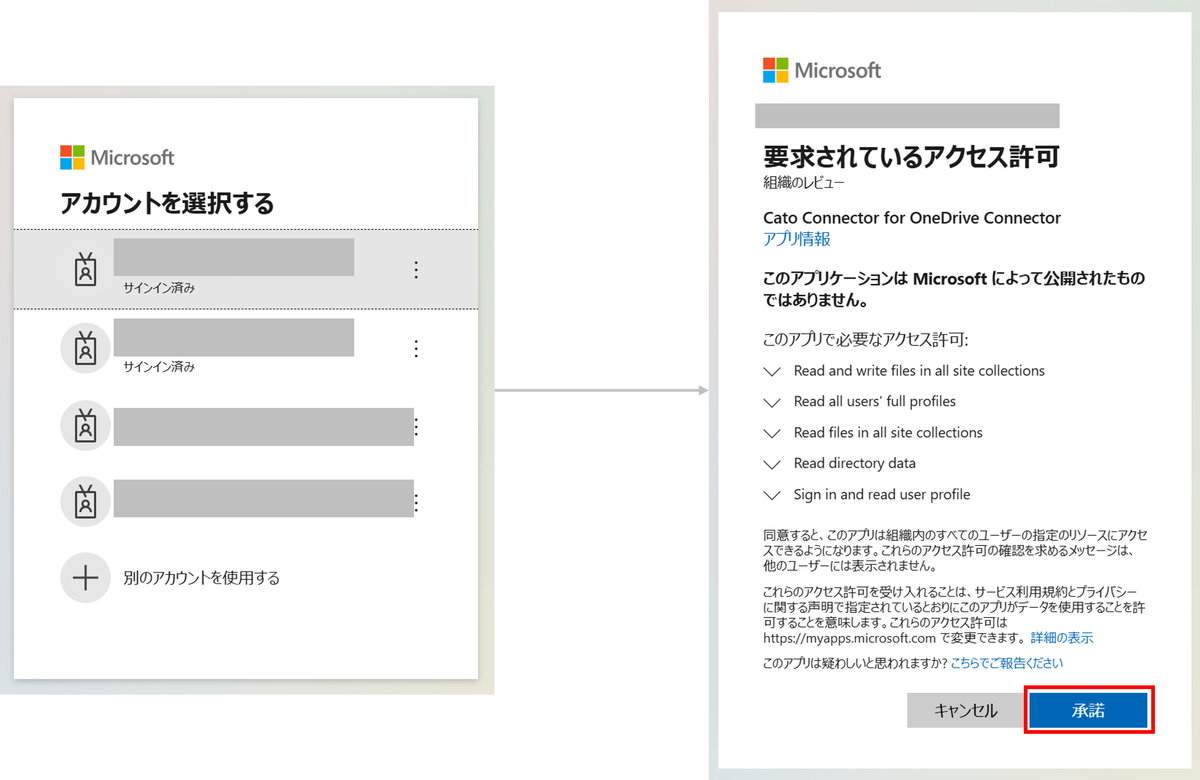Click the Microsoft logo in the account picker dialog

coord(117,157)
